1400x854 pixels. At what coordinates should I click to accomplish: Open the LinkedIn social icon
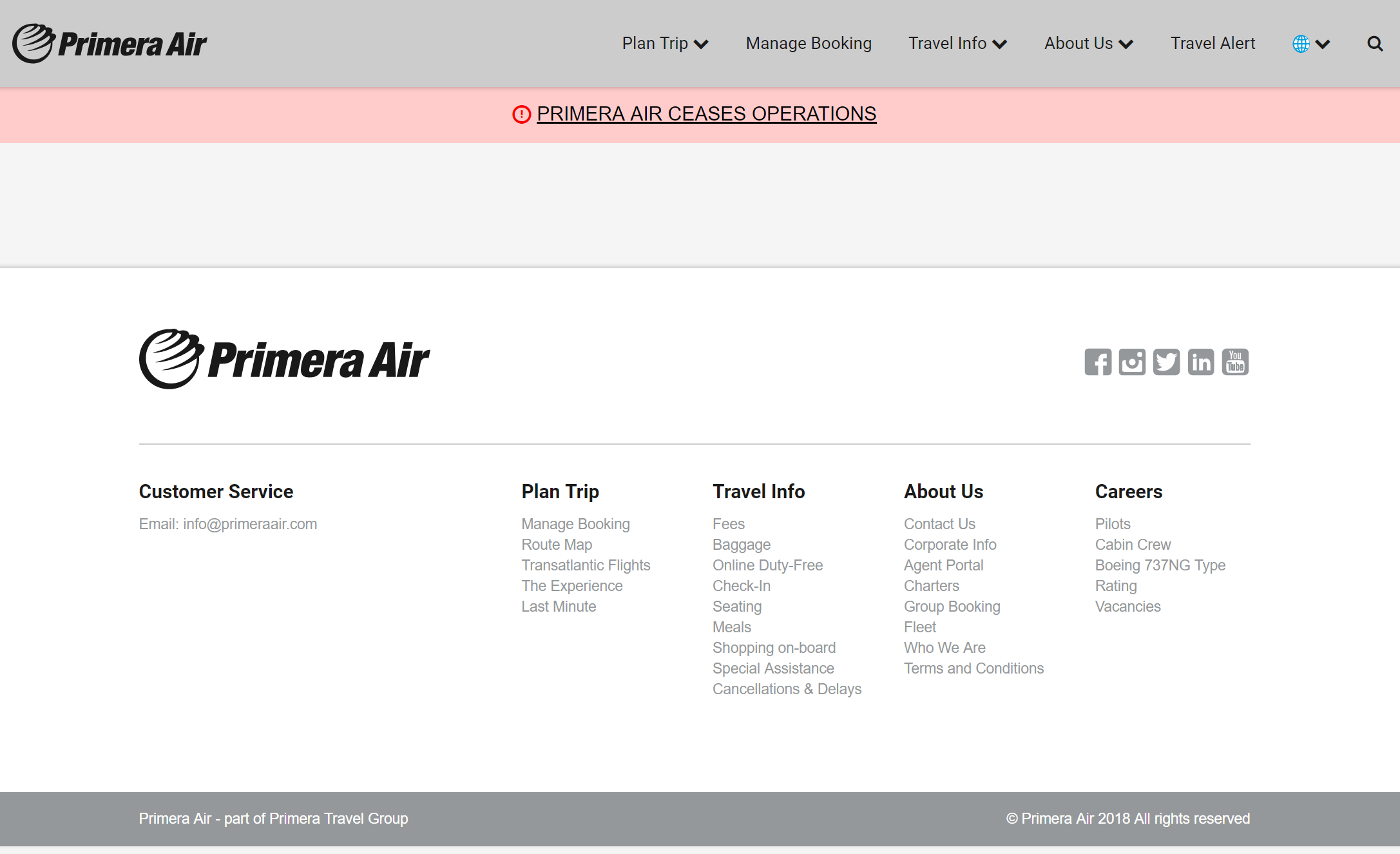(1201, 362)
